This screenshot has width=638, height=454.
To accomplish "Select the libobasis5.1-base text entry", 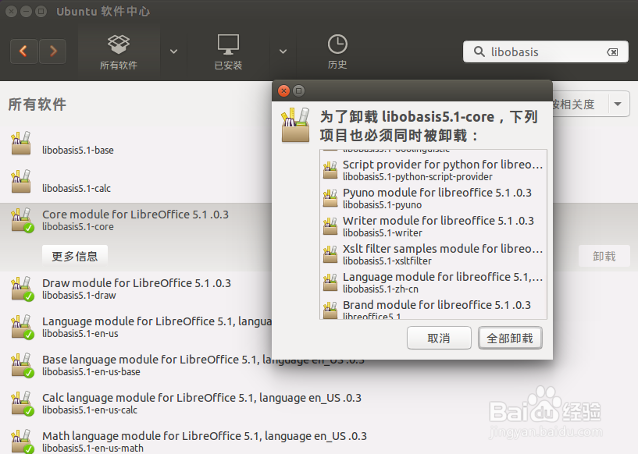I will pyautogui.click(x=78, y=150).
